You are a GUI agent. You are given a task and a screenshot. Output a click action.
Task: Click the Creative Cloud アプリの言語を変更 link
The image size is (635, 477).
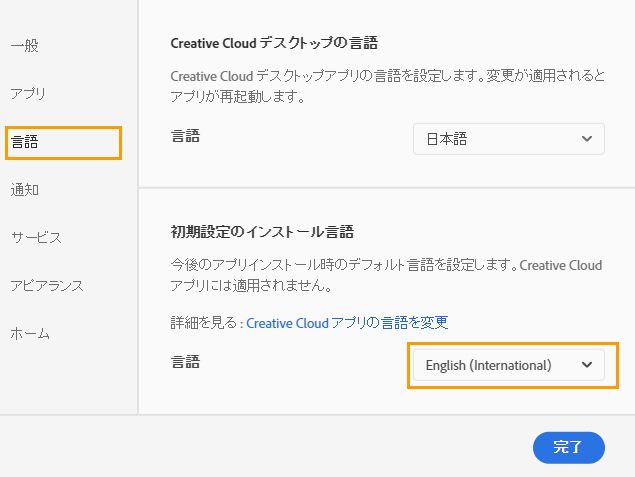click(x=347, y=323)
